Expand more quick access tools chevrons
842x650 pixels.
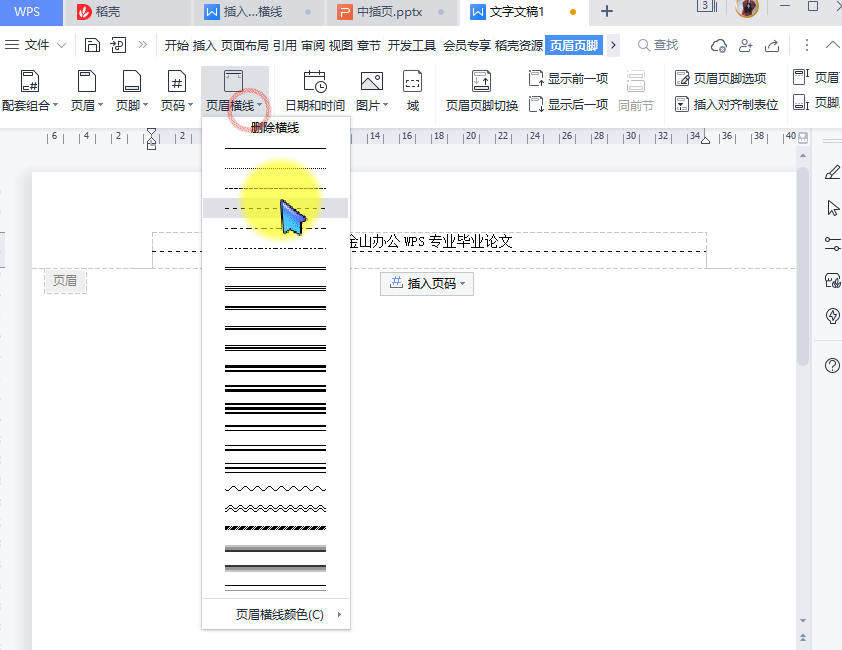tap(142, 45)
